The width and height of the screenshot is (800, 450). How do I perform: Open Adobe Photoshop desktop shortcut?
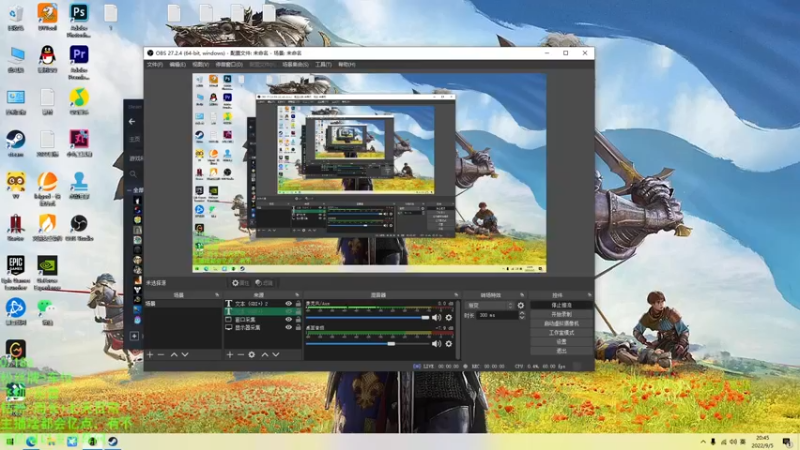(x=79, y=19)
